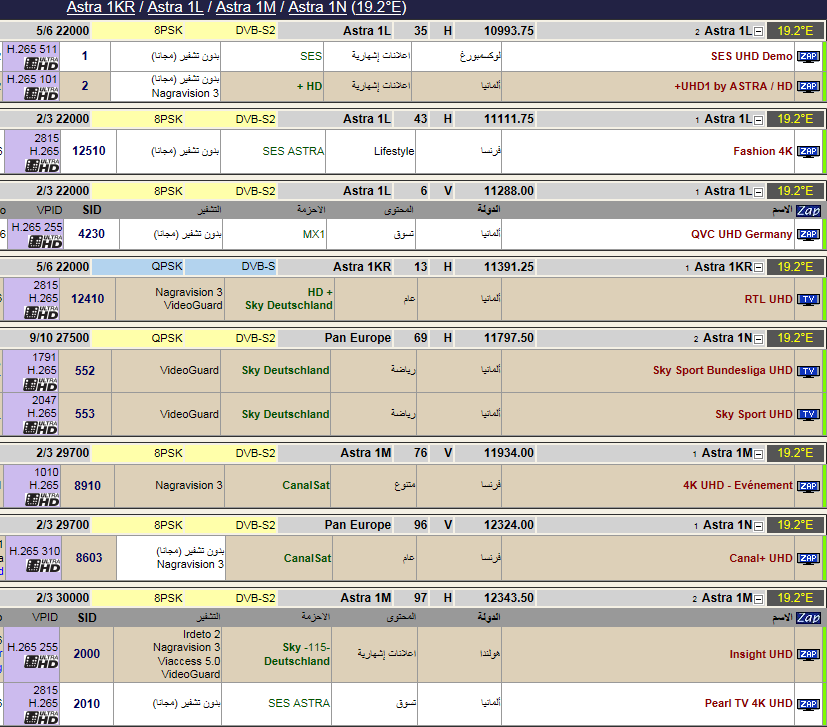Click the ZAP icon next to Fashion 4K
The image size is (827, 727).
807,152
